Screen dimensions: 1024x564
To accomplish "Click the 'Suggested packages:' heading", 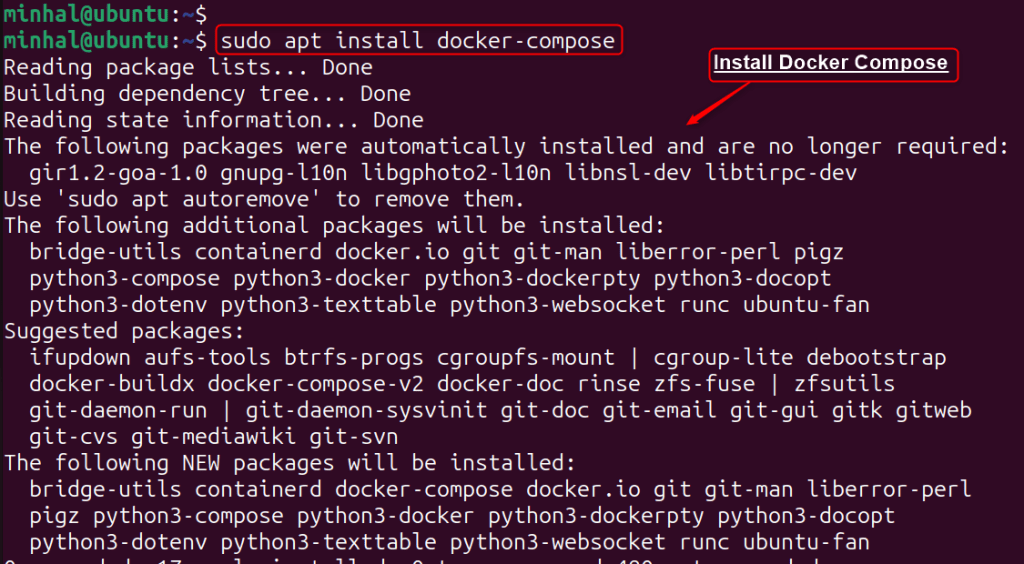I will coord(124,331).
